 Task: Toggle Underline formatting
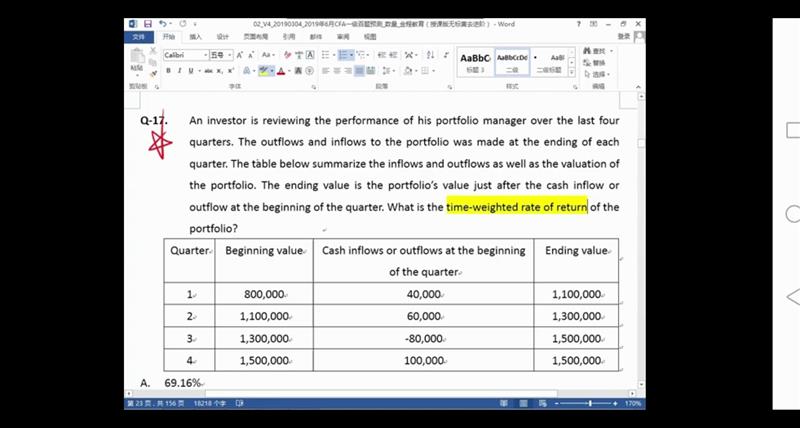coord(191,71)
